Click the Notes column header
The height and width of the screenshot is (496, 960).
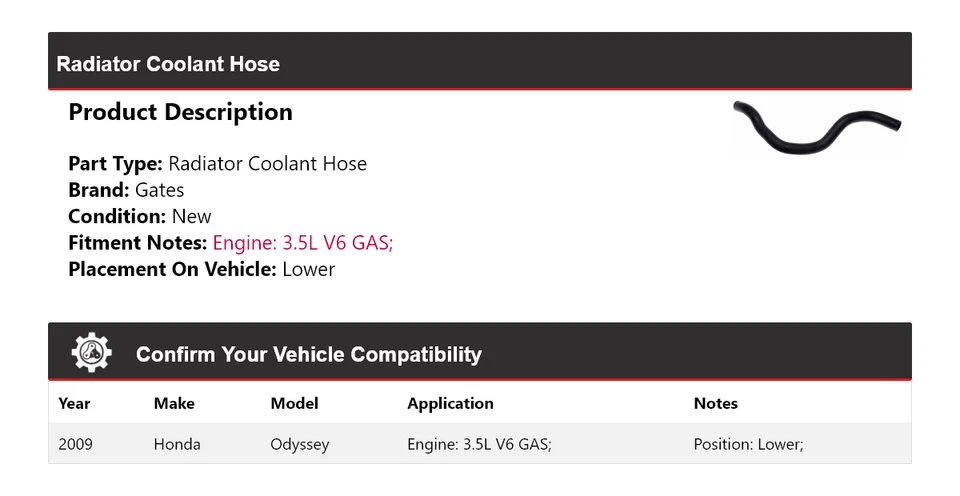click(x=715, y=403)
